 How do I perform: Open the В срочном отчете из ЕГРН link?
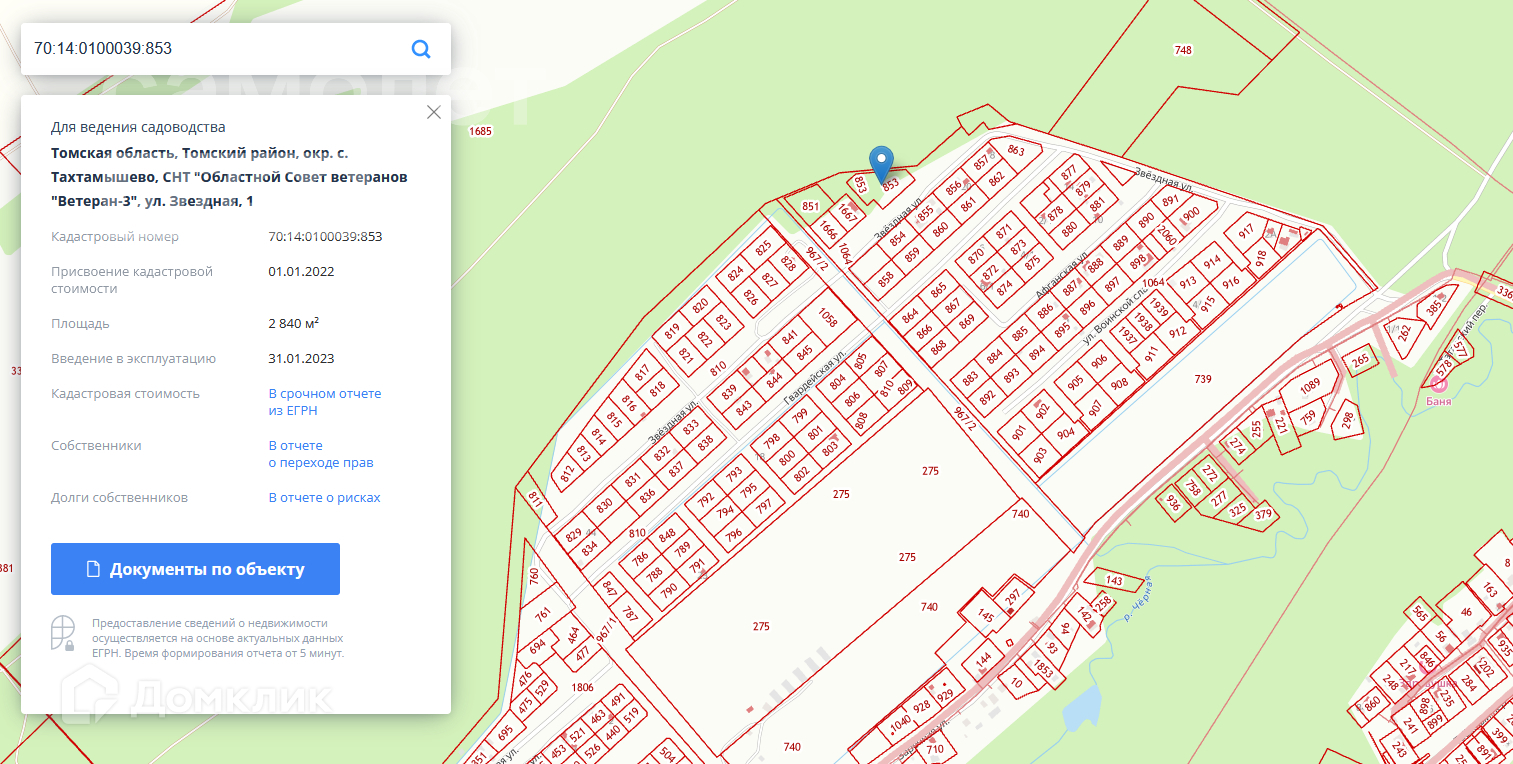click(x=325, y=402)
